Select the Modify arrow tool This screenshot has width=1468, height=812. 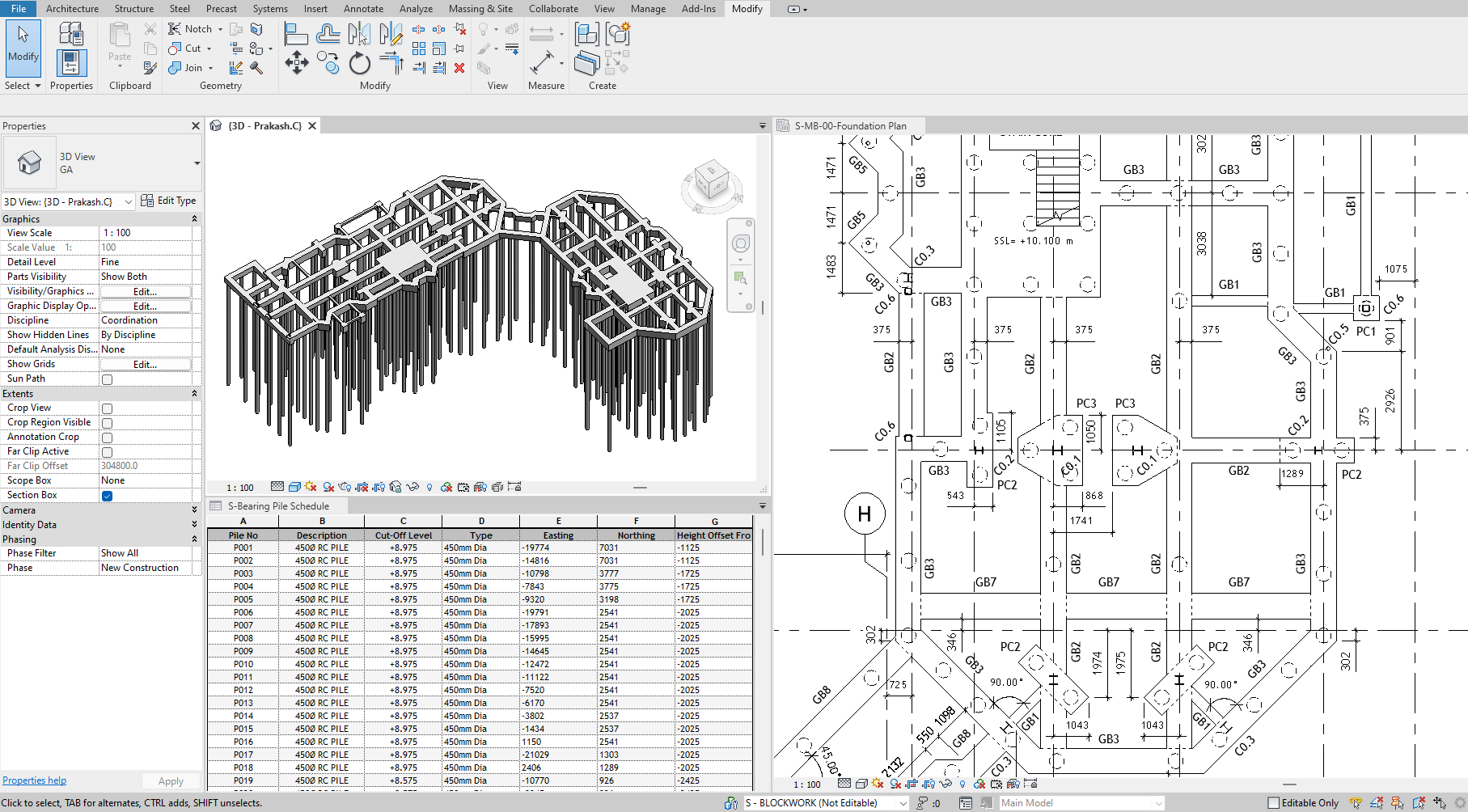pos(23,48)
